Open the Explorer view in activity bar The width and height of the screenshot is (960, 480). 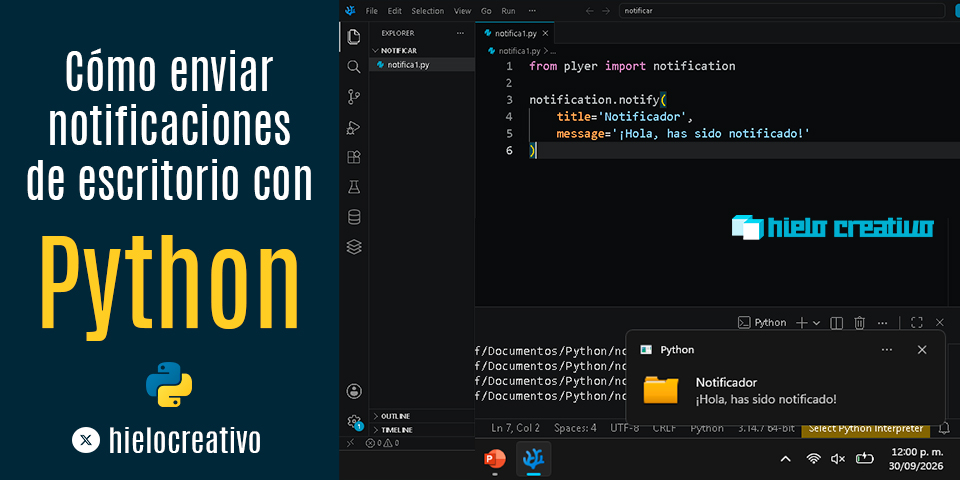click(354, 37)
